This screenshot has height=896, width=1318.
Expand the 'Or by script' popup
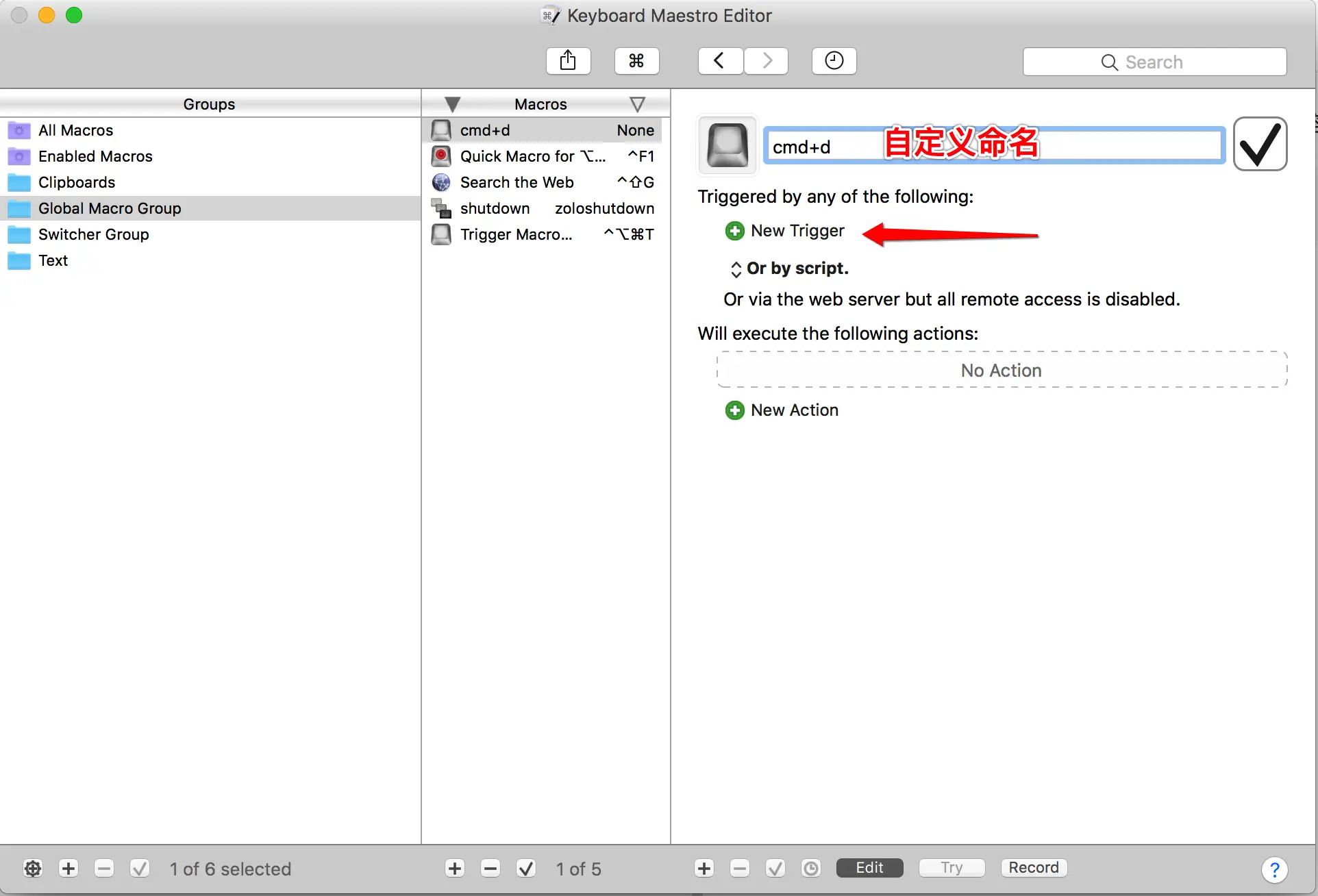pos(736,269)
